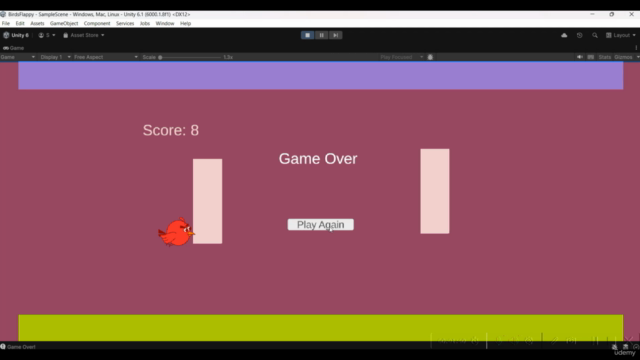Open the Free Aspect dropdown
The image size is (640, 360).
[x=106, y=57]
